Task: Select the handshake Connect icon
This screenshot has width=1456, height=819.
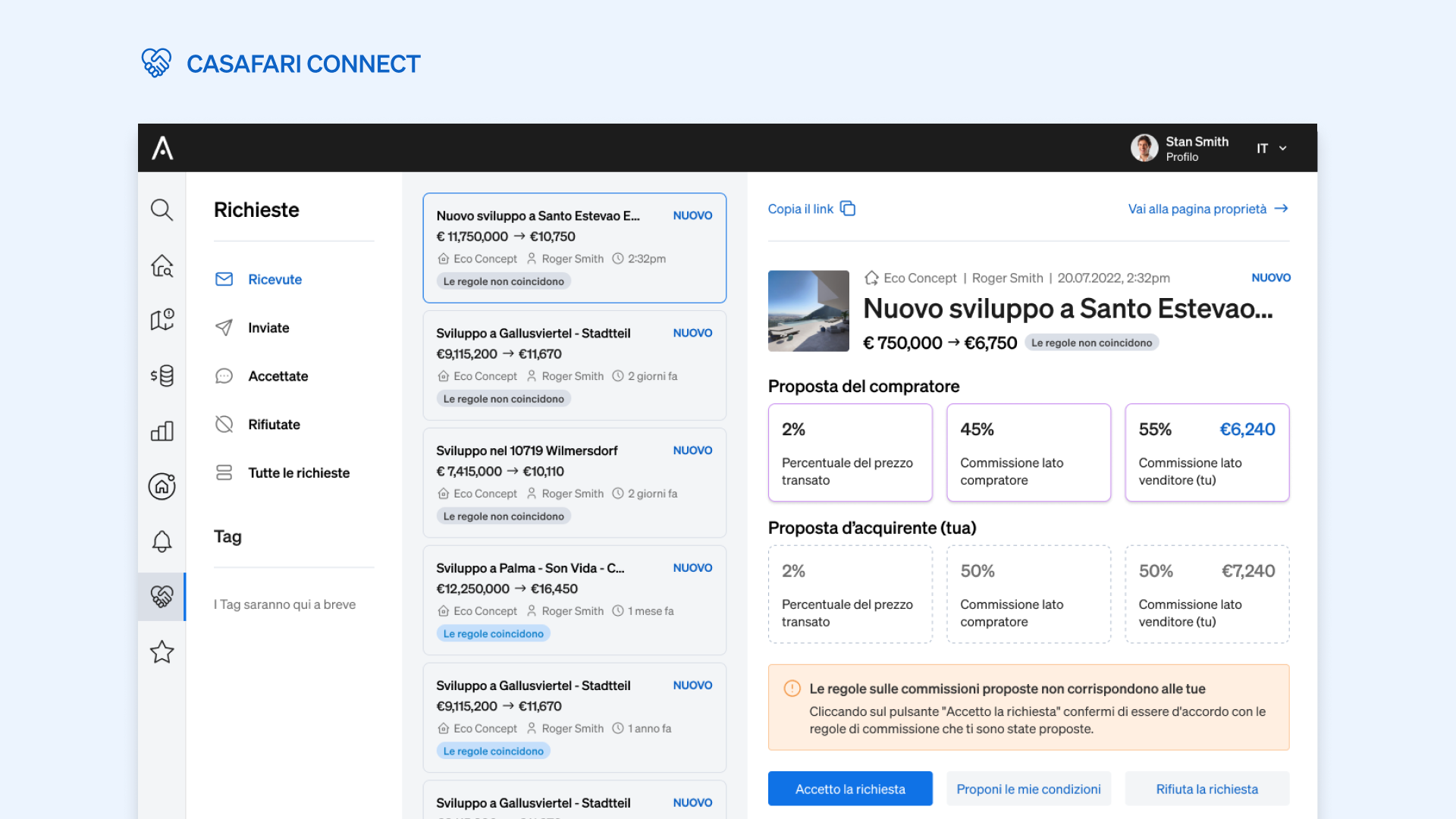Action: point(162,597)
